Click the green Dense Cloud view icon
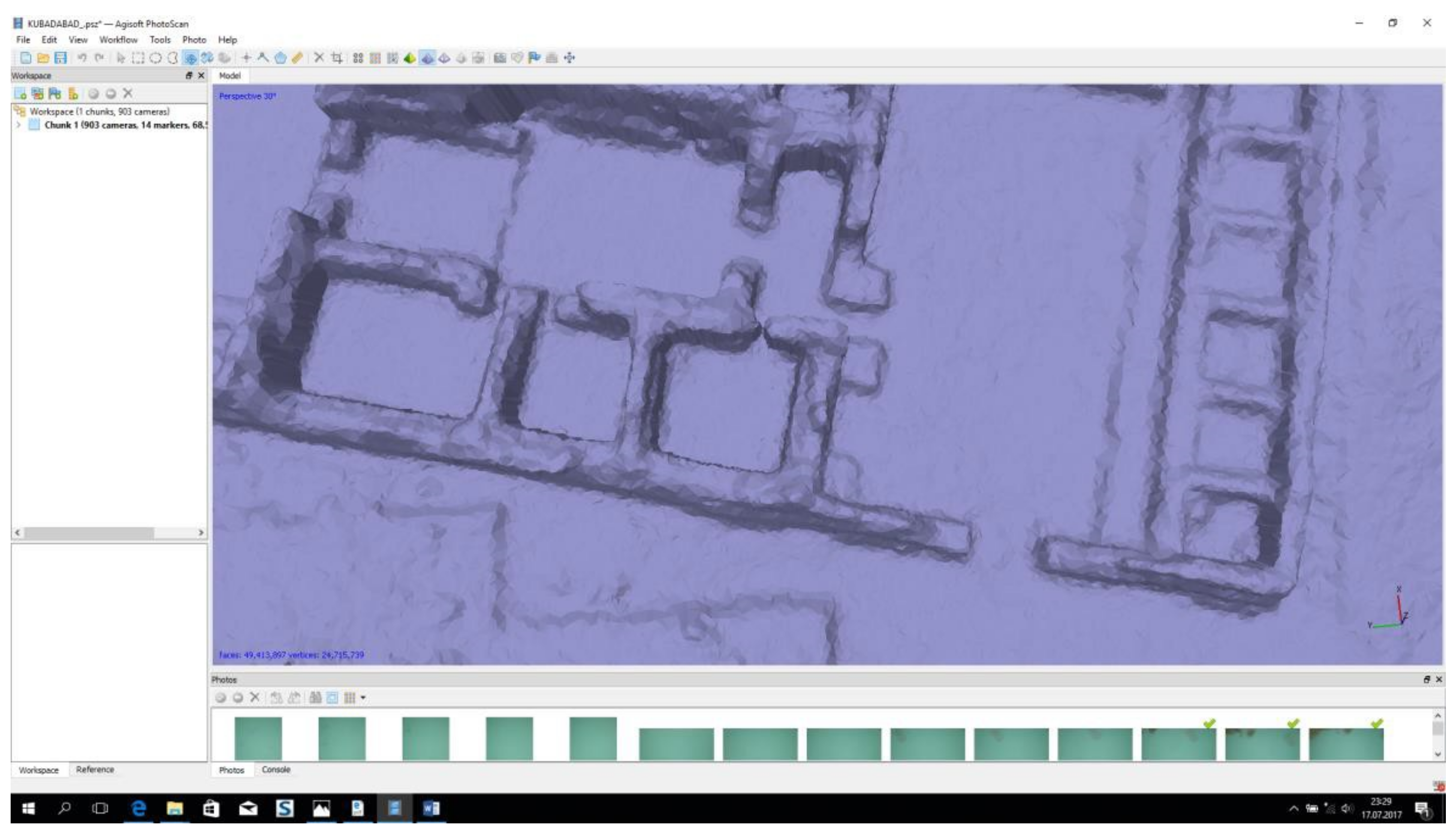 pos(410,58)
